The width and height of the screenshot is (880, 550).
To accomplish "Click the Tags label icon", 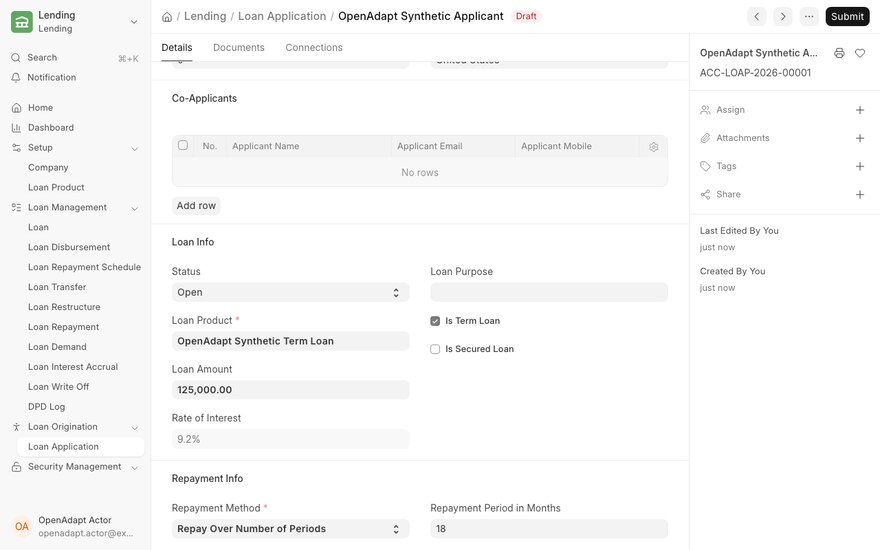I will point(705,166).
